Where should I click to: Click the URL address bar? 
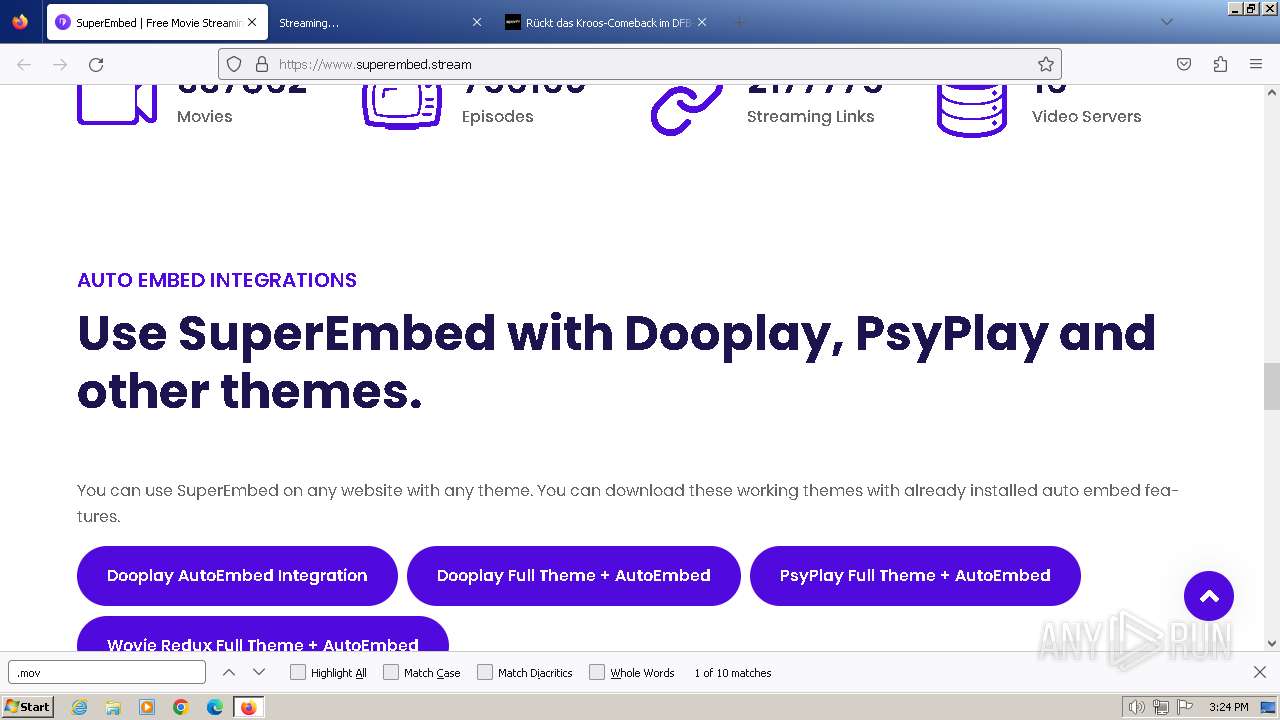[x=640, y=64]
